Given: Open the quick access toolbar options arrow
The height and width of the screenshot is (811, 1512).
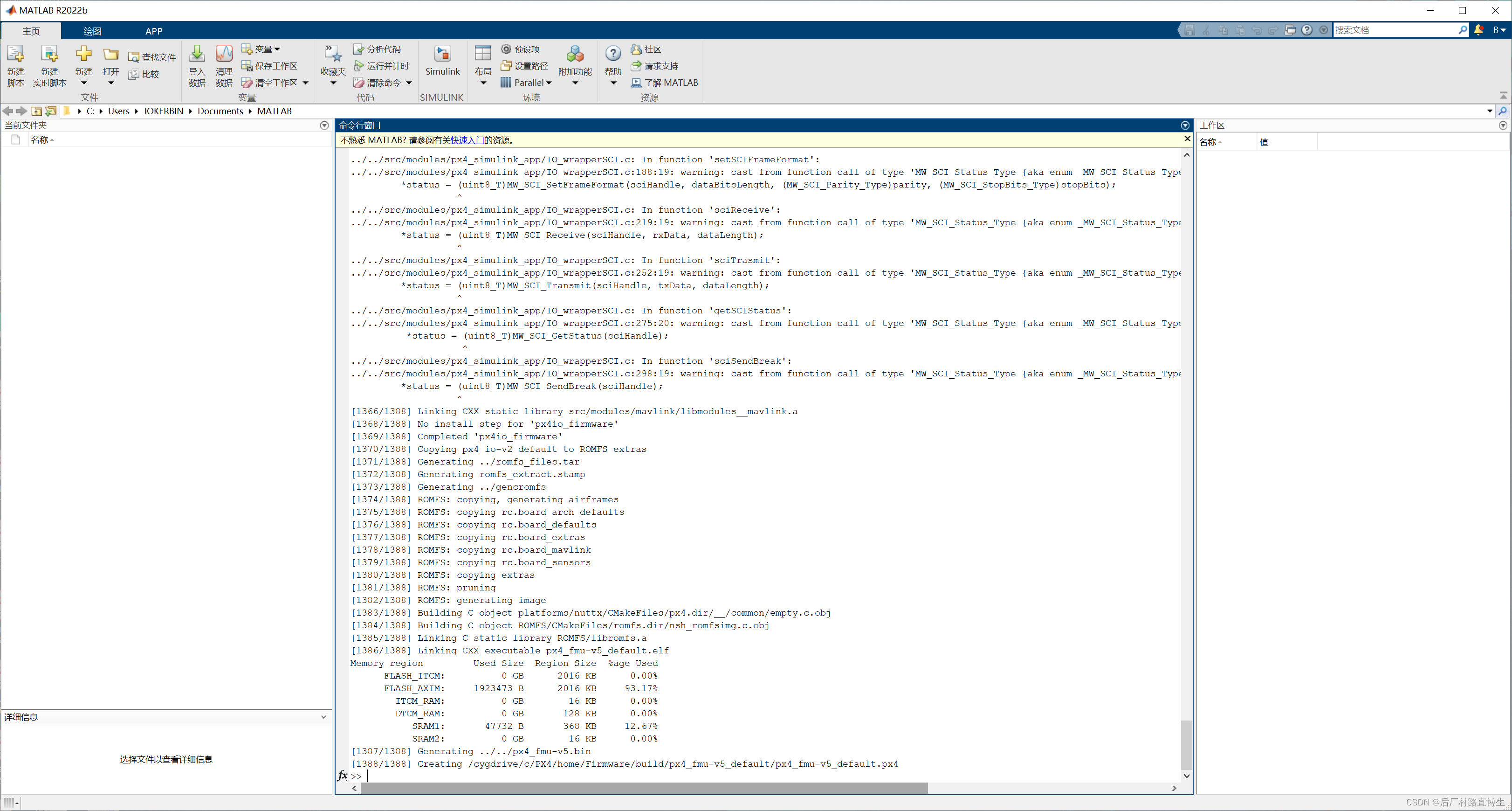Looking at the screenshot, I should point(1324,30).
